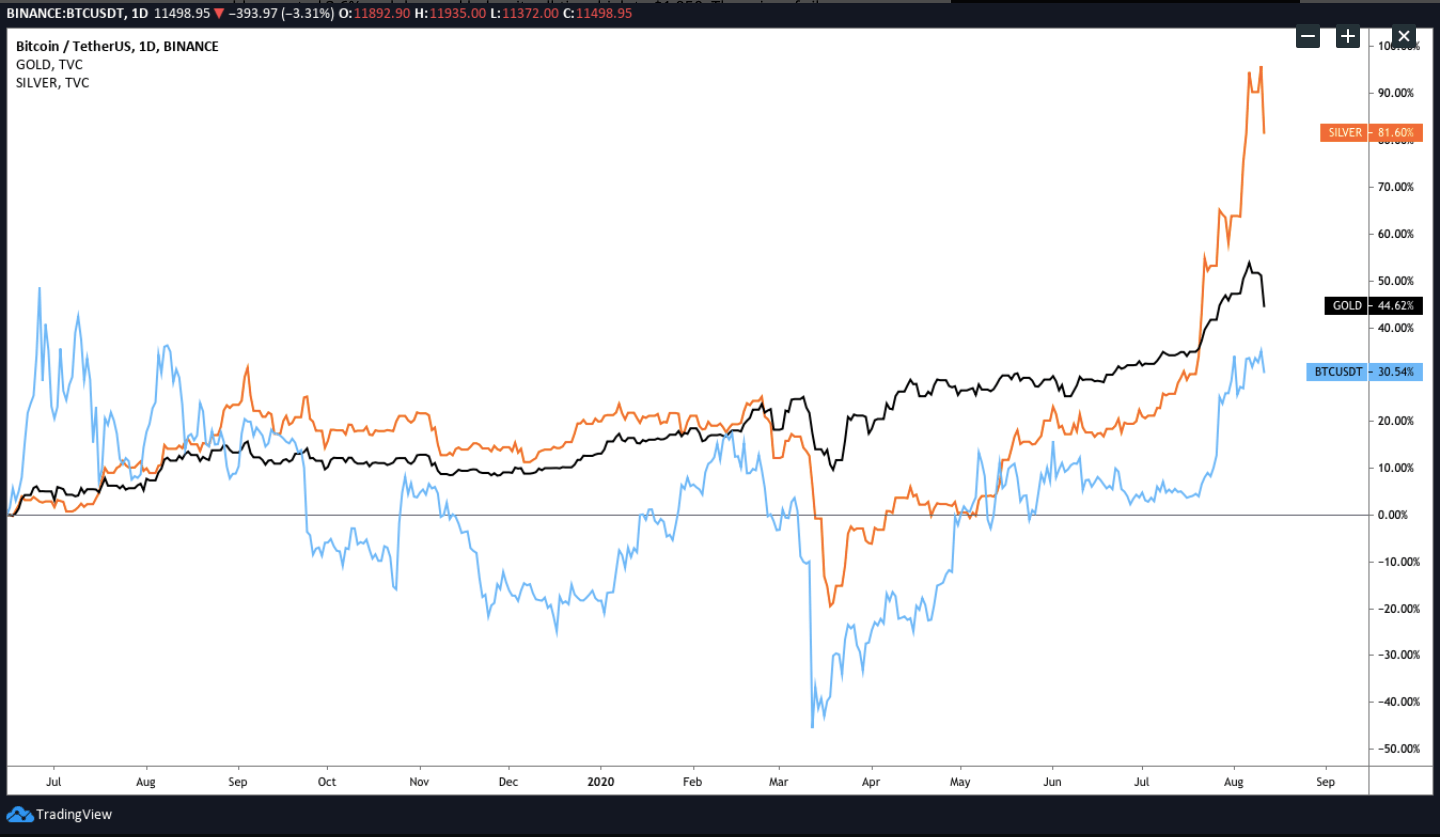Click the Jun label on time axis
Viewport: 1440px width, 837px height.
1052,781
